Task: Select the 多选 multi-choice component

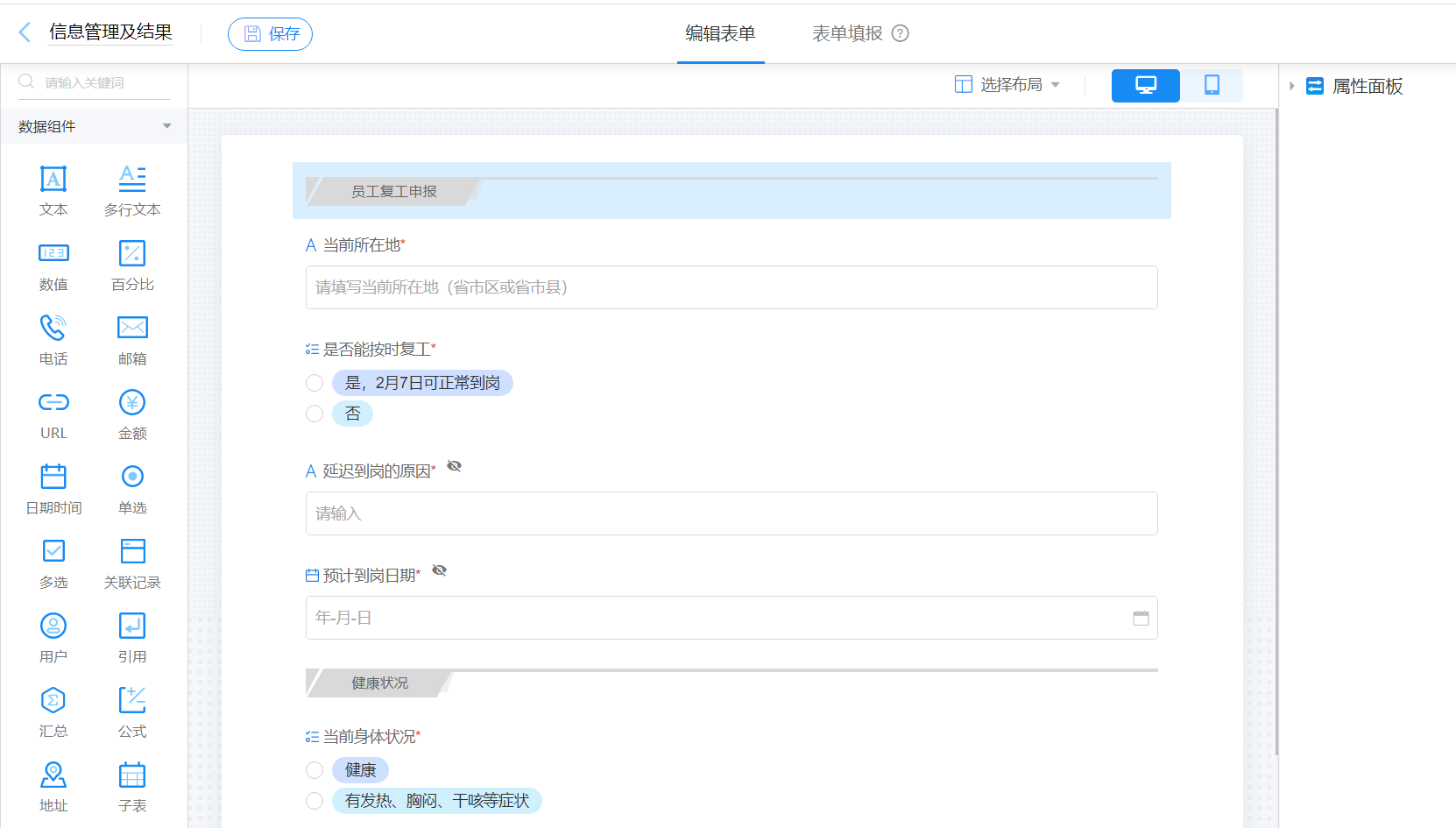Action: coord(53,563)
